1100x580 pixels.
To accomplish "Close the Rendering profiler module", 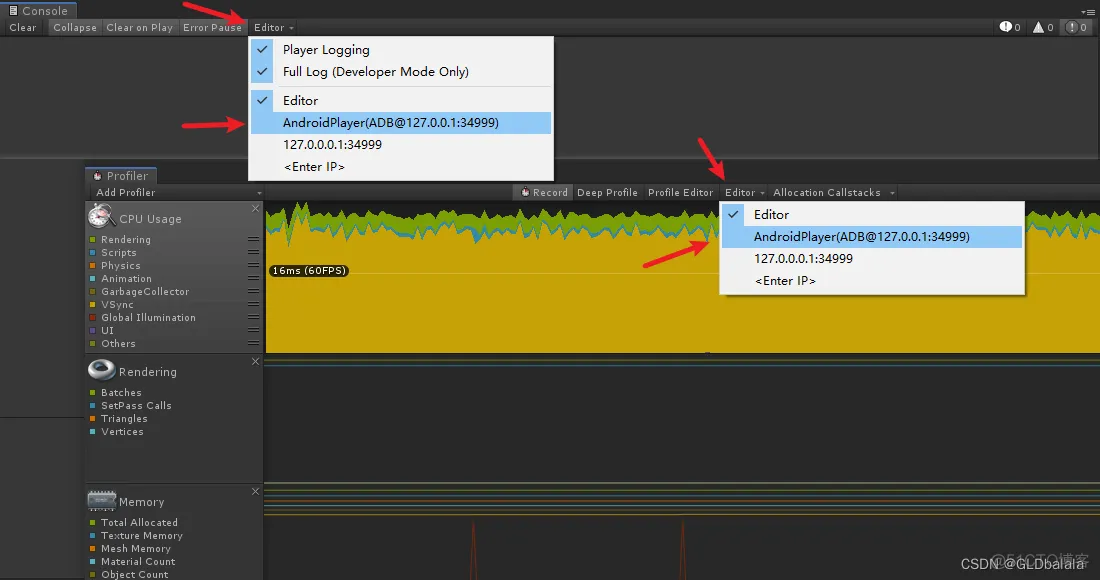I will 255,361.
